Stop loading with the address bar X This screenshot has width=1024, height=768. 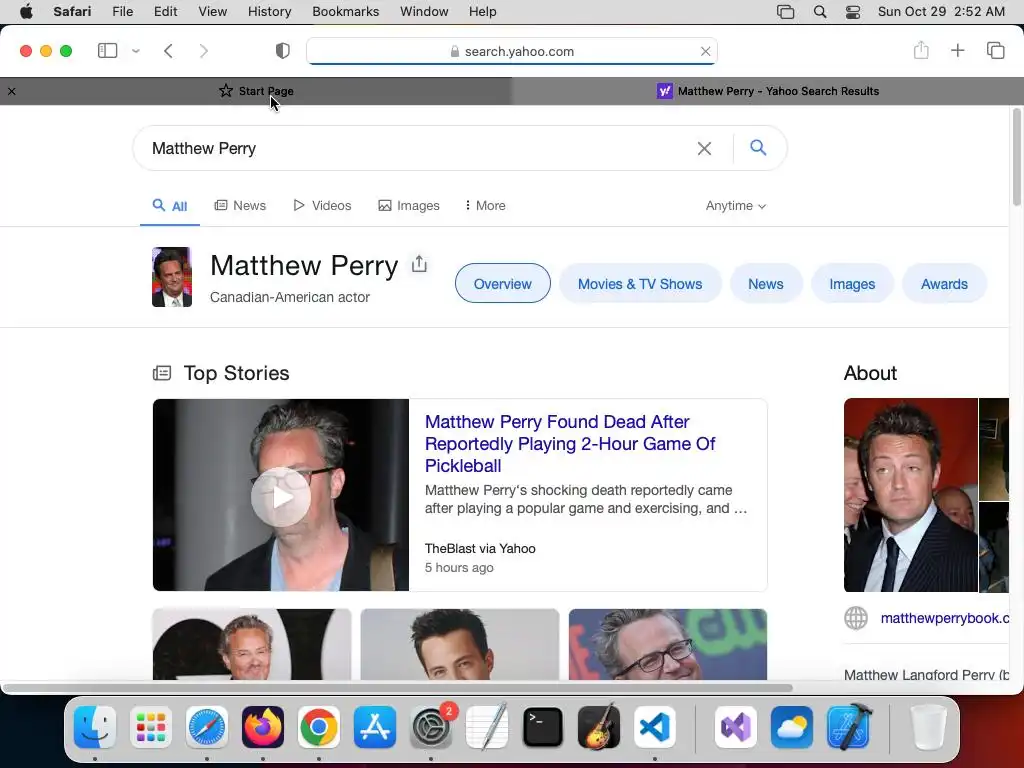tap(705, 51)
